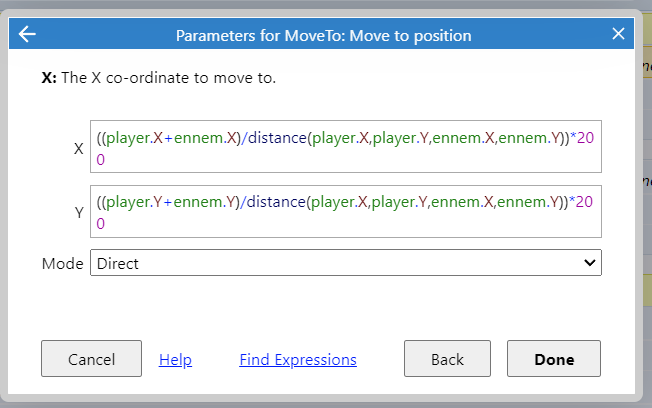
Task: Go to previous step with Back button
Action: 447,359
